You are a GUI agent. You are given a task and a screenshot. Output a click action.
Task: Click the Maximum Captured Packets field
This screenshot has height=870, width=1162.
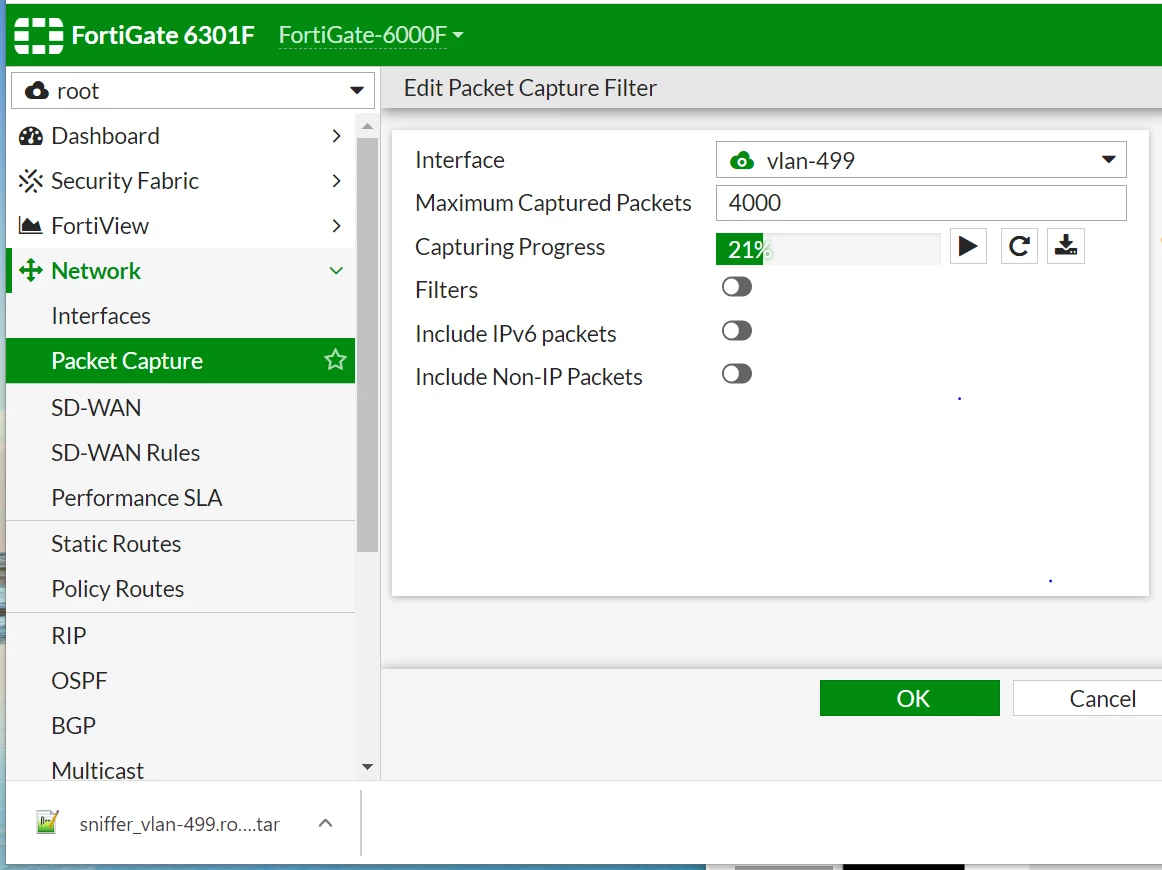click(x=920, y=203)
